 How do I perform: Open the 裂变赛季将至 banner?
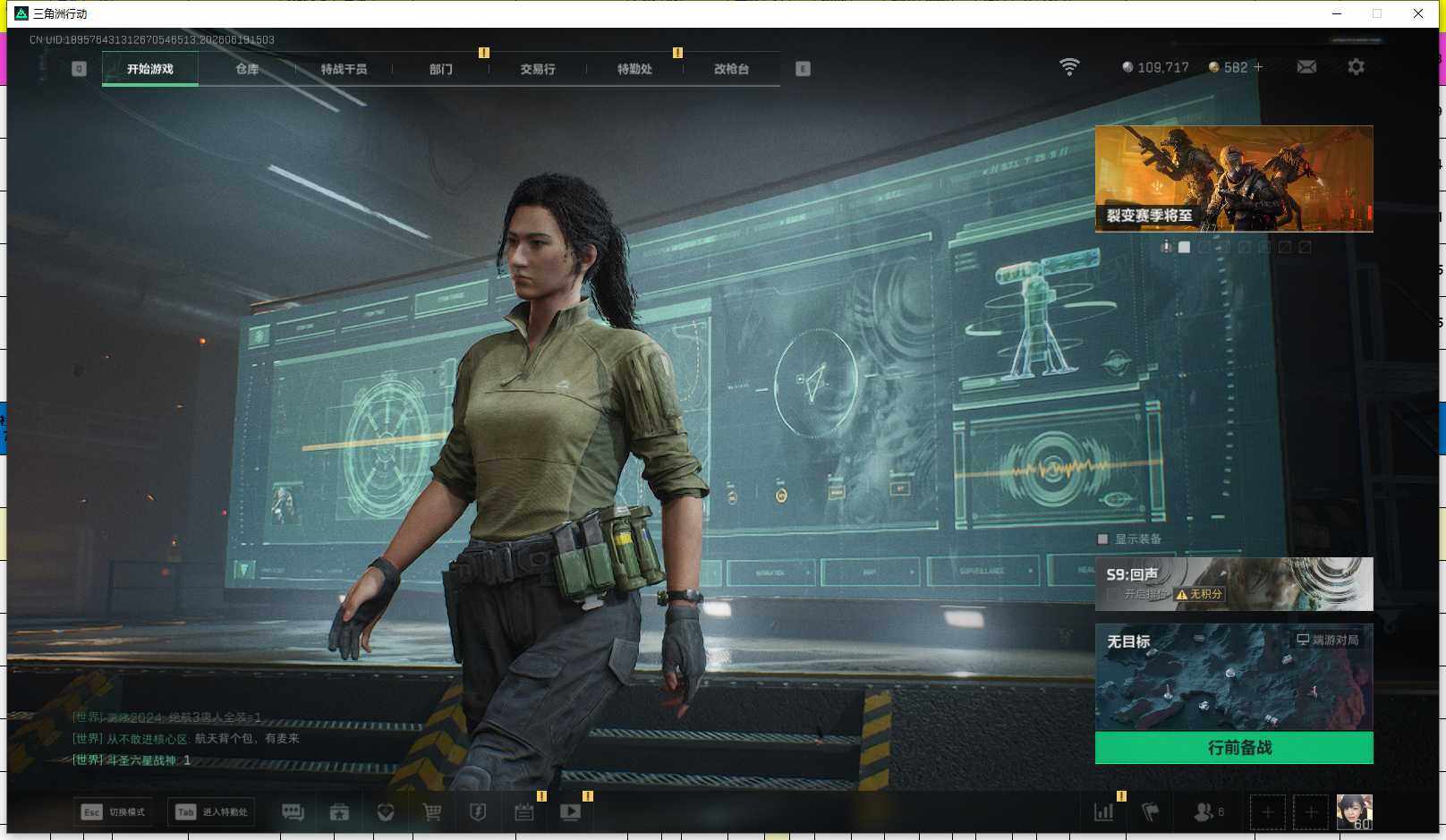point(1234,179)
